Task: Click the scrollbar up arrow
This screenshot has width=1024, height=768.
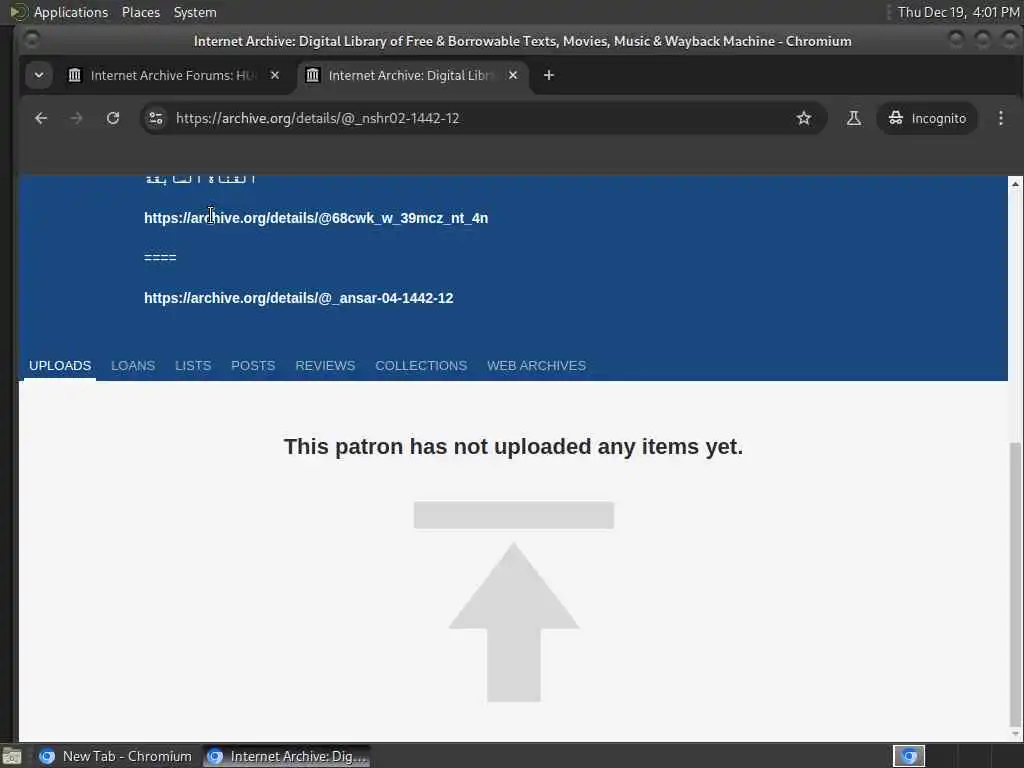Action: 1015,184
